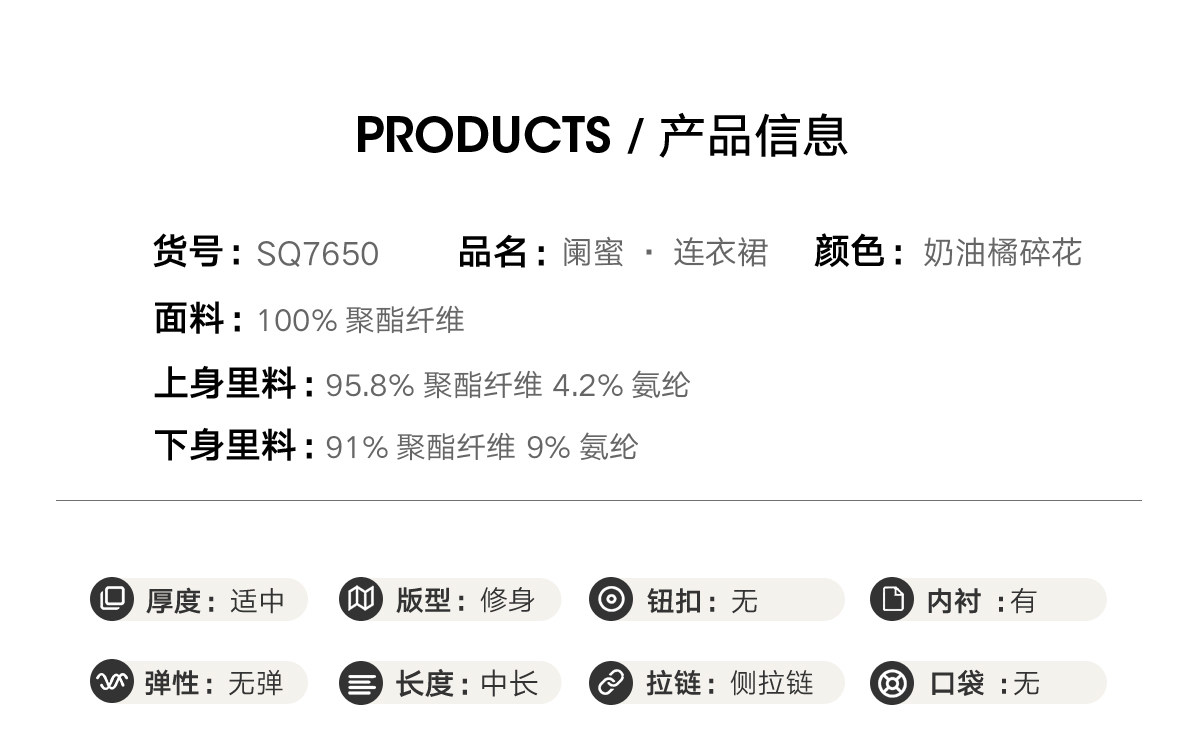Click the elasticity (弹性) wave icon
Viewport: 1200px width, 747px height.
coord(112,683)
